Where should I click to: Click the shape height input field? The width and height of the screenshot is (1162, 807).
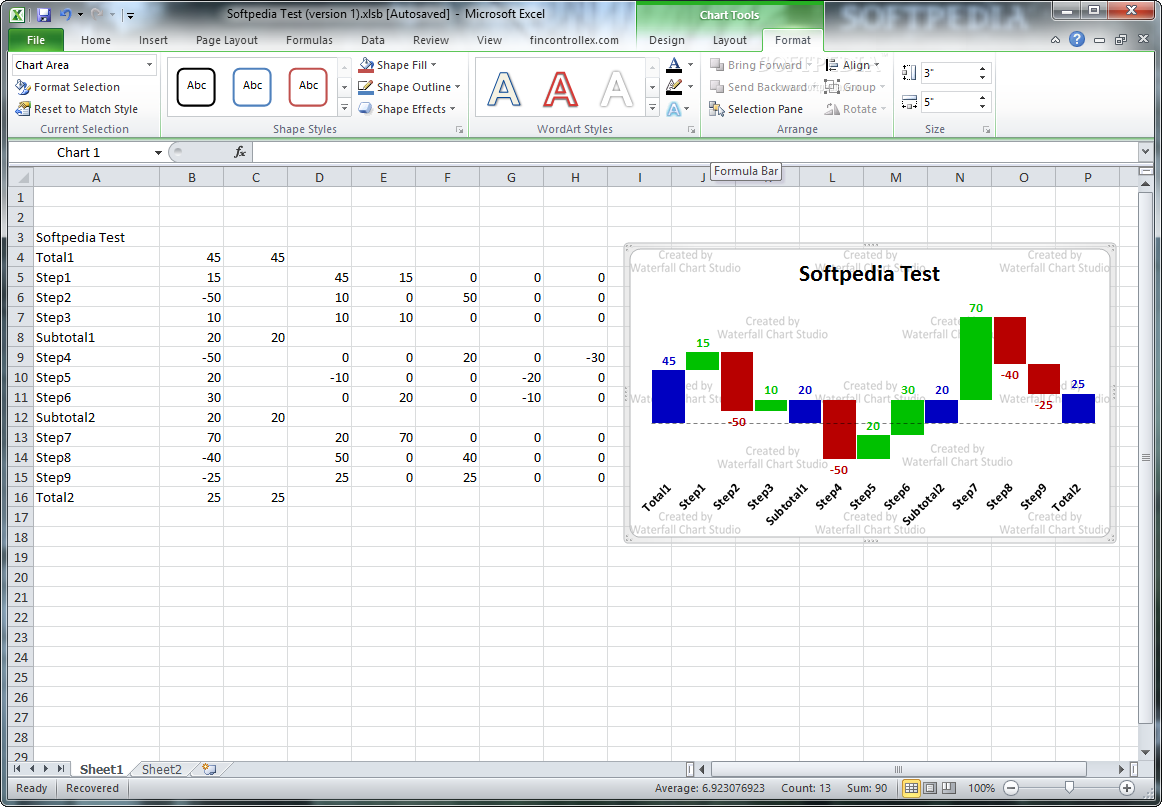coord(949,73)
